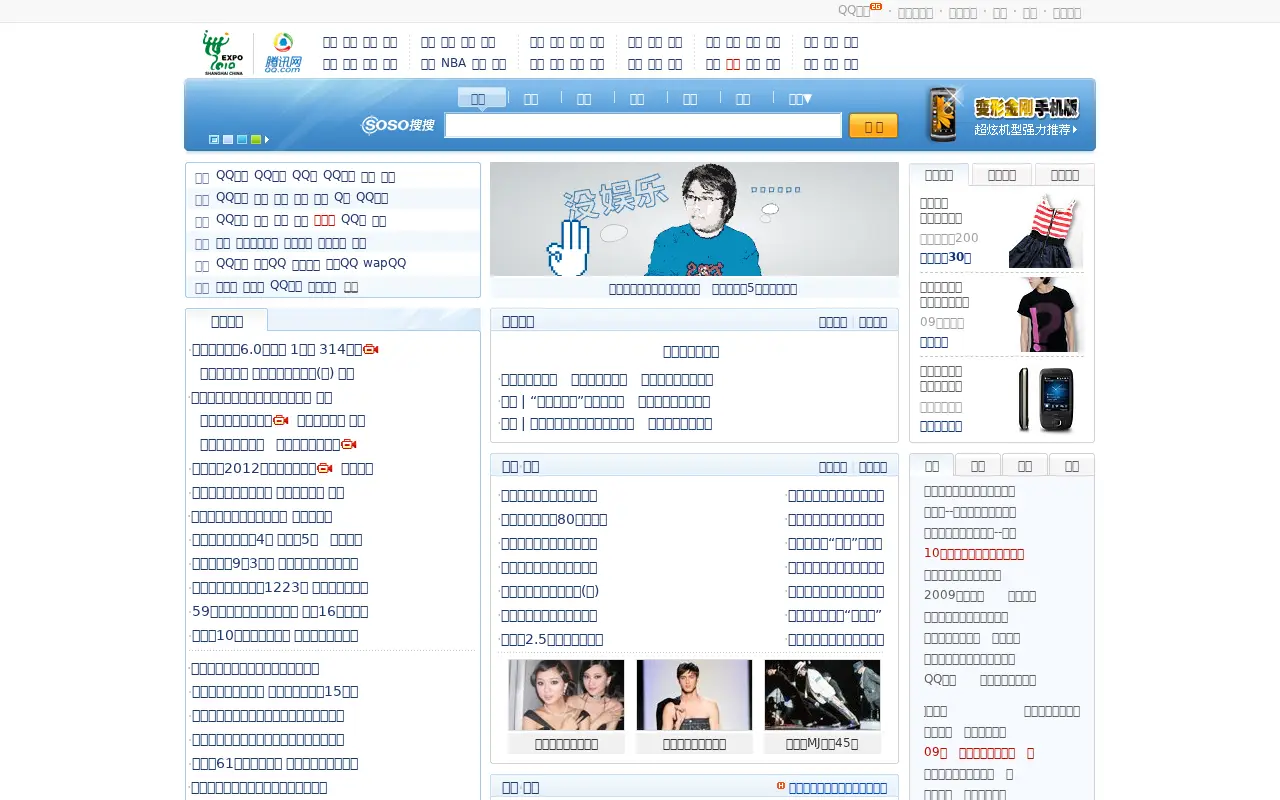Open the thumbnail of man on runway
Viewport: 1280px width, 800px height.
click(x=694, y=695)
